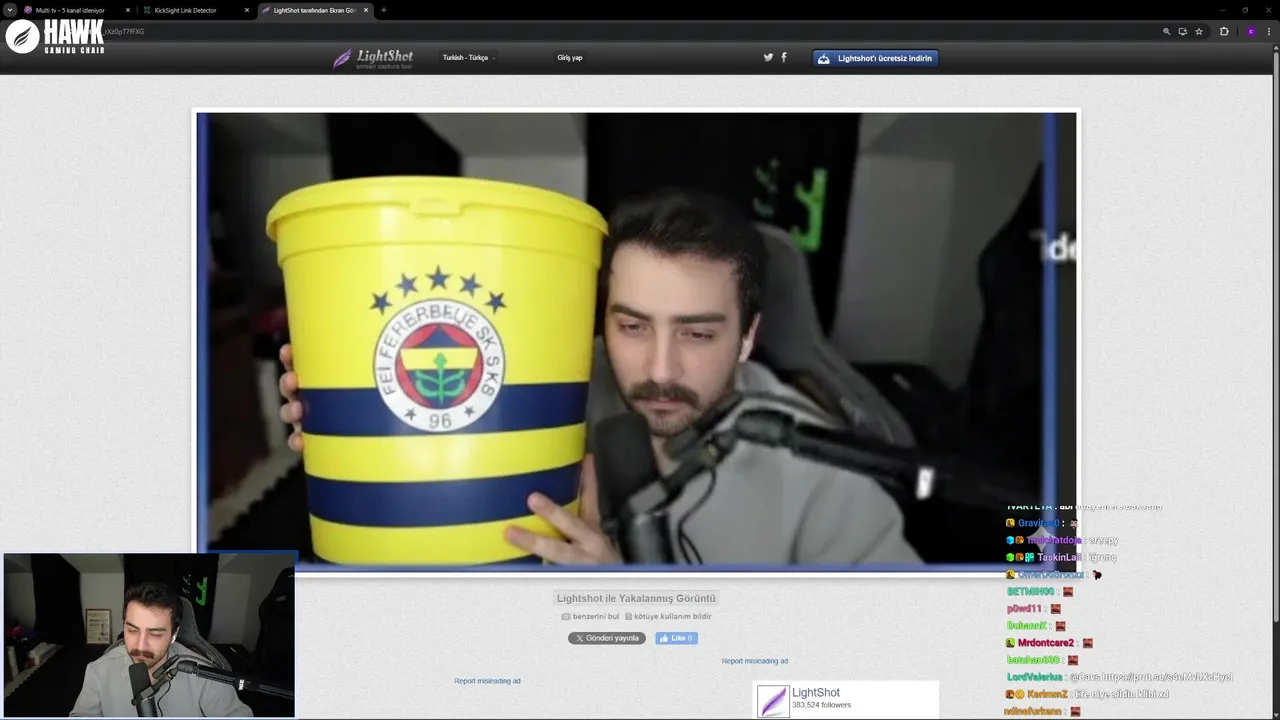The image size is (1280, 720).
Task: Open the Chrome three-dot menu
Action: tap(1268, 31)
